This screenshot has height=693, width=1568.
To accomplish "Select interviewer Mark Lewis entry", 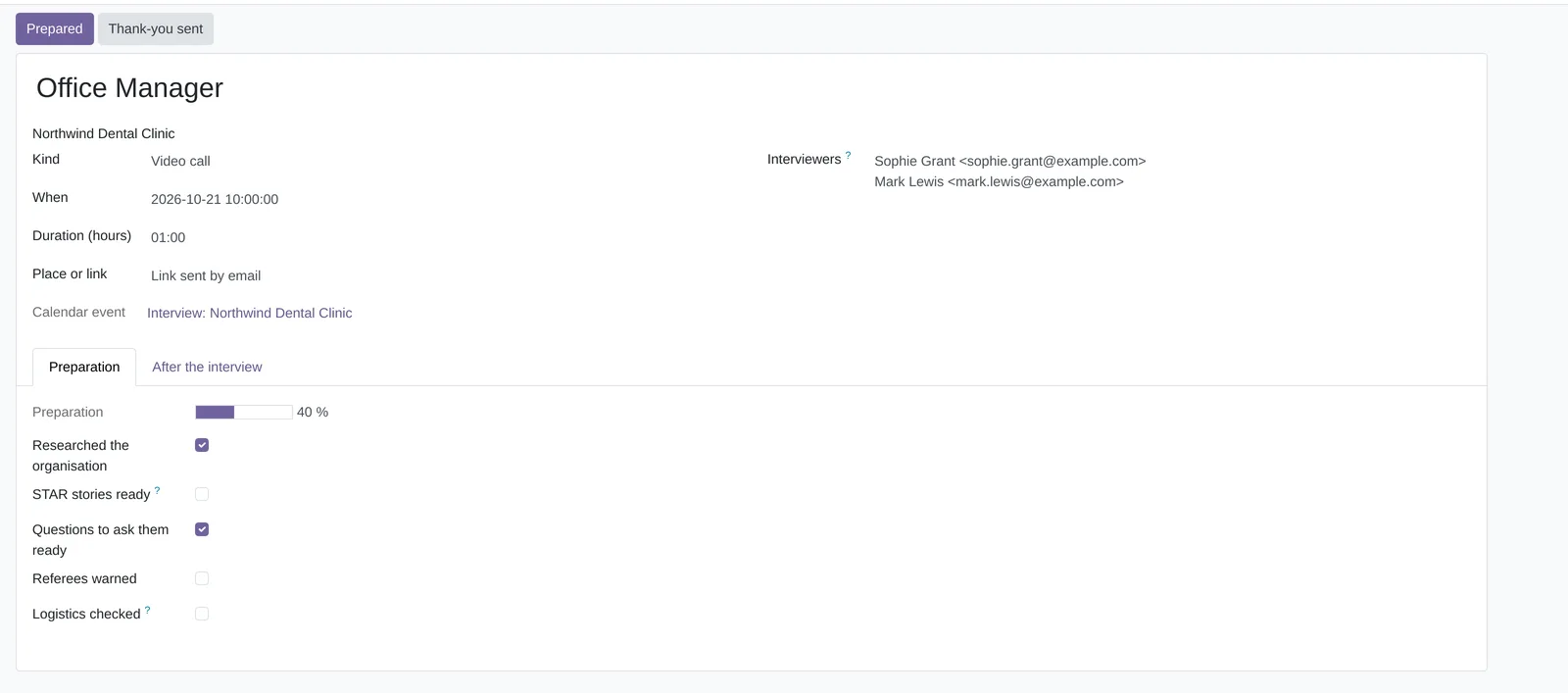I will point(1000,181).
